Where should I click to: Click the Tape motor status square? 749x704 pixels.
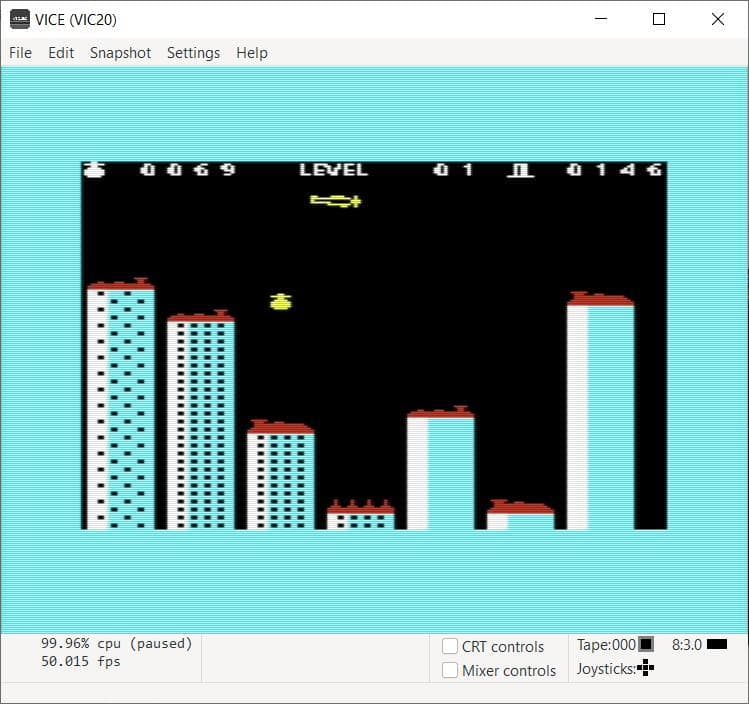click(x=646, y=644)
